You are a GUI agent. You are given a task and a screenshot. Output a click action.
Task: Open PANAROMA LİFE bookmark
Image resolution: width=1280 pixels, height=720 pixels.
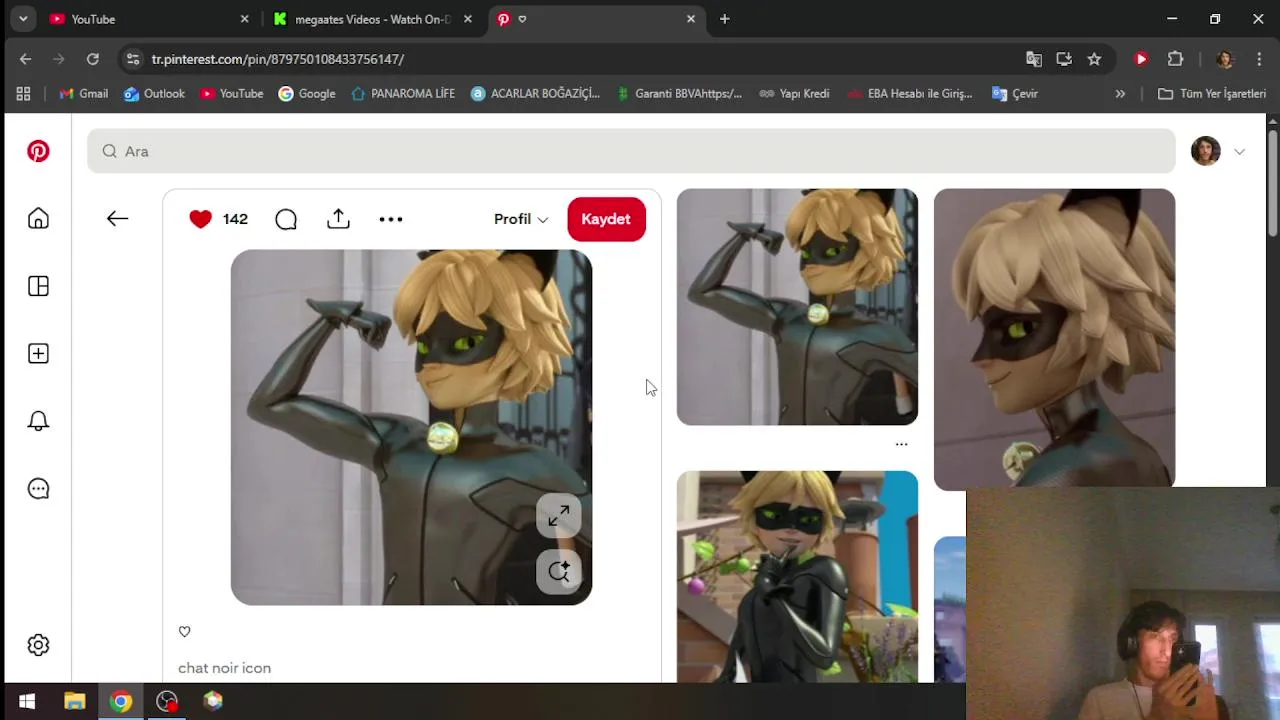click(402, 94)
